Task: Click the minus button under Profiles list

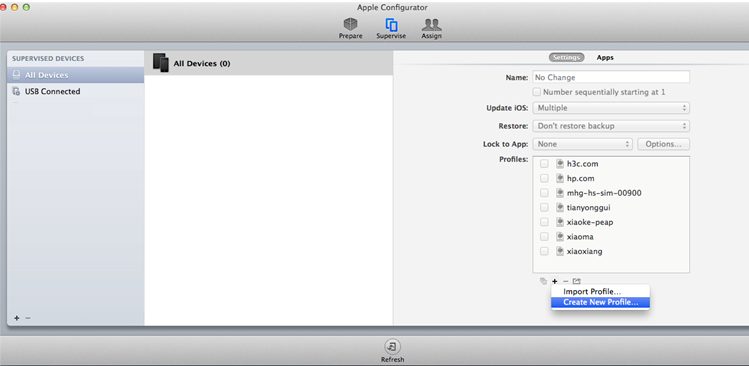Action: 566,281
